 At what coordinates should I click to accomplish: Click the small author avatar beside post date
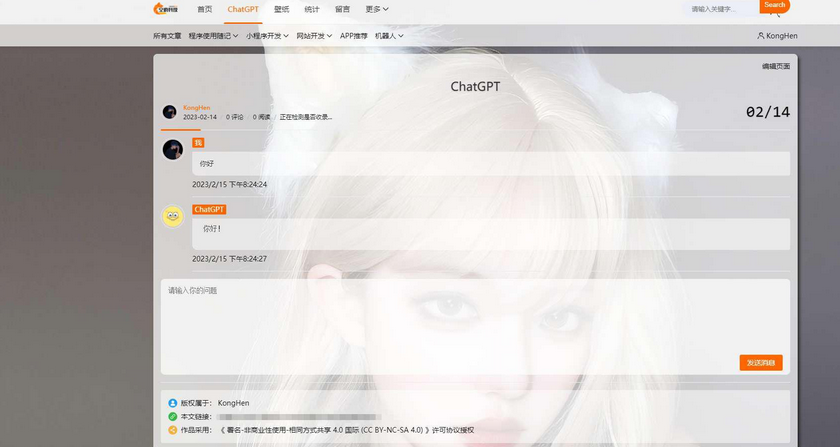point(170,111)
